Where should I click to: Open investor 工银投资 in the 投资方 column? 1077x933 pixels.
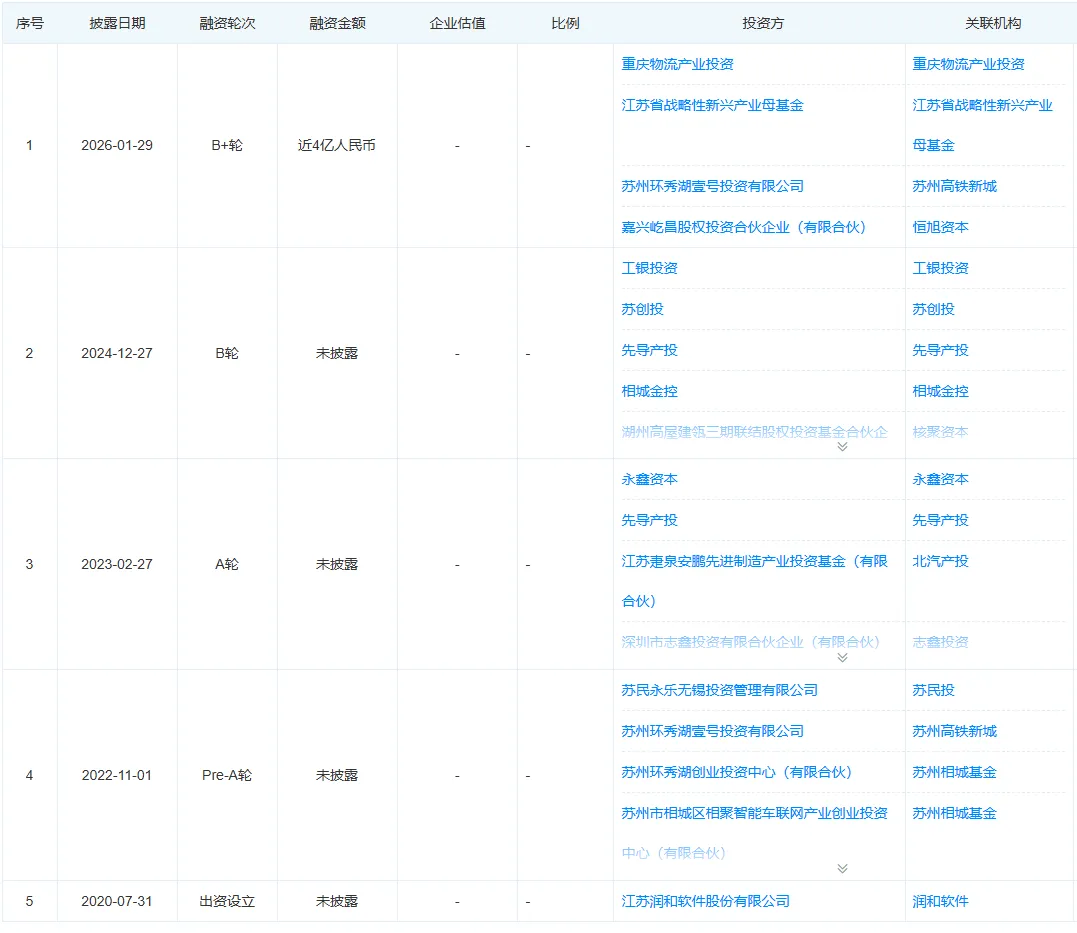649,268
